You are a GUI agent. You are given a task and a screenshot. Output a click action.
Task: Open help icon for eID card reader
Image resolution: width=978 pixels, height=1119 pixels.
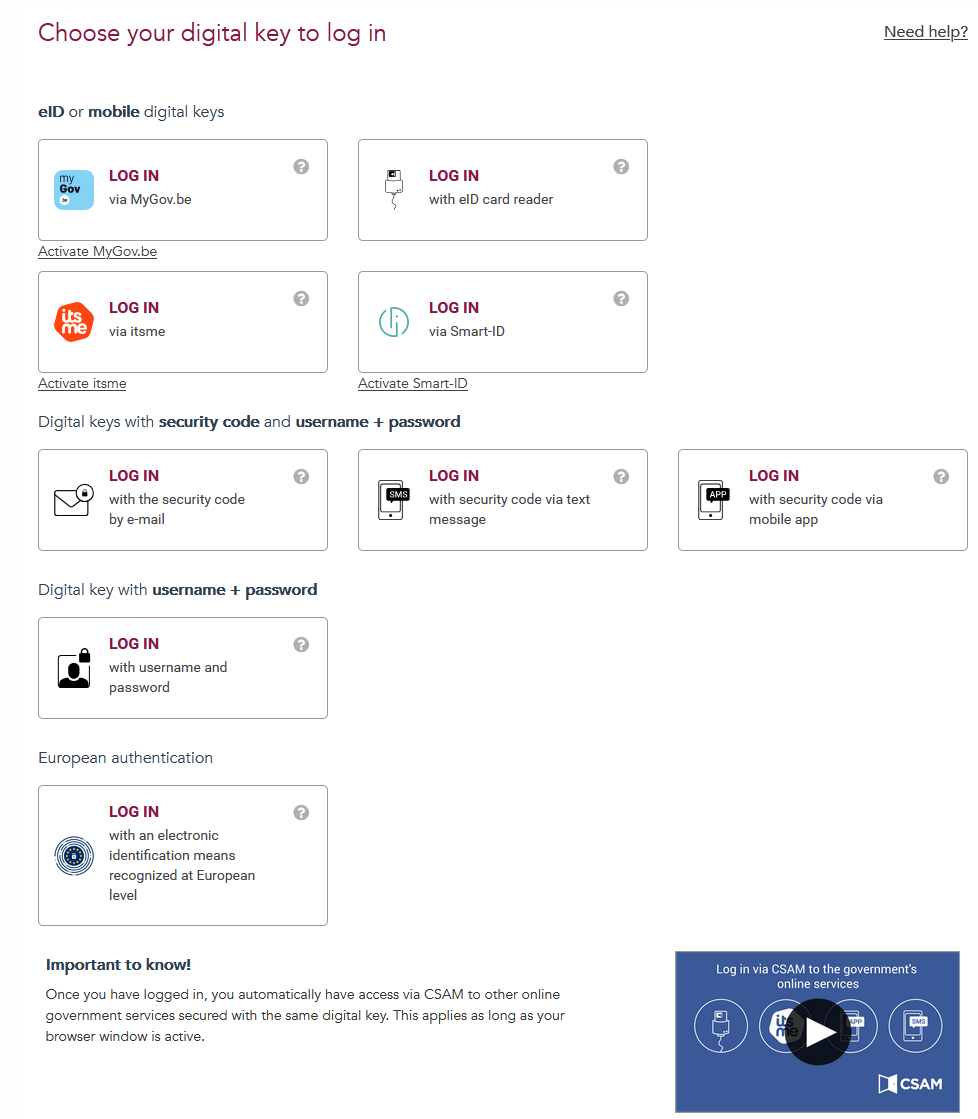coord(621,166)
